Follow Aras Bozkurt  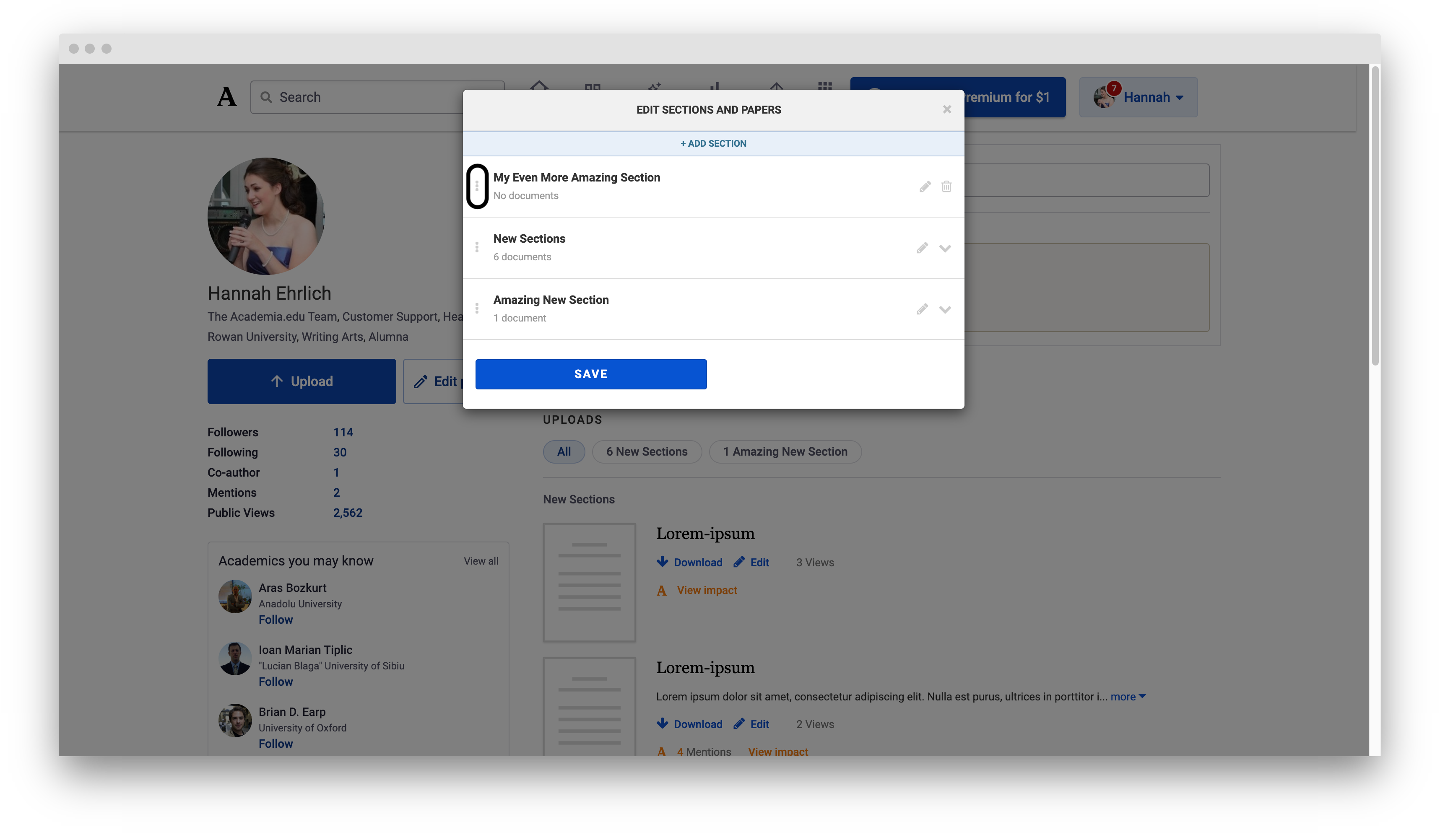[x=276, y=620]
